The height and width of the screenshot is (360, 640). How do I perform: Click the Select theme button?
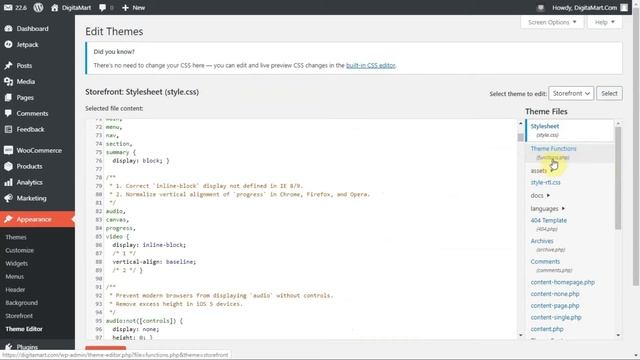pos(609,93)
